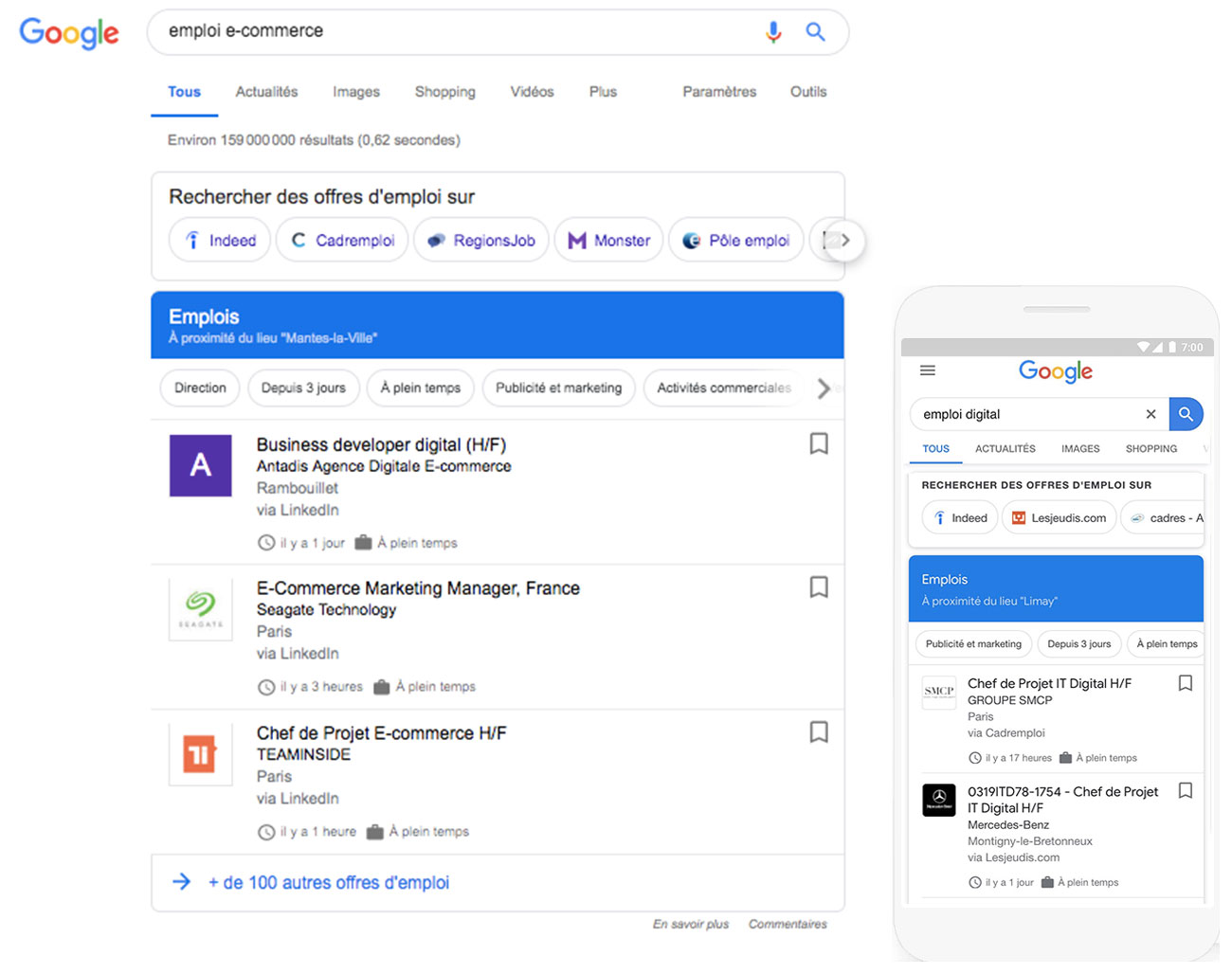The image size is (1232, 974).
Task: Switch to the Shopping tab on desktop
Action: pyautogui.click(x=444, y=92)
